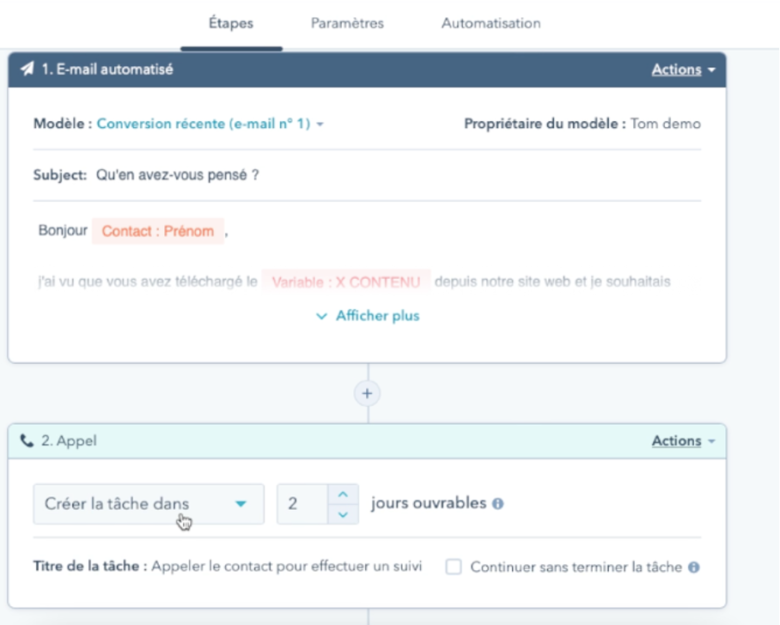This screenshot has height=625, width=780.
Task: Switch to the Paramètres tab
Action: 347,23
